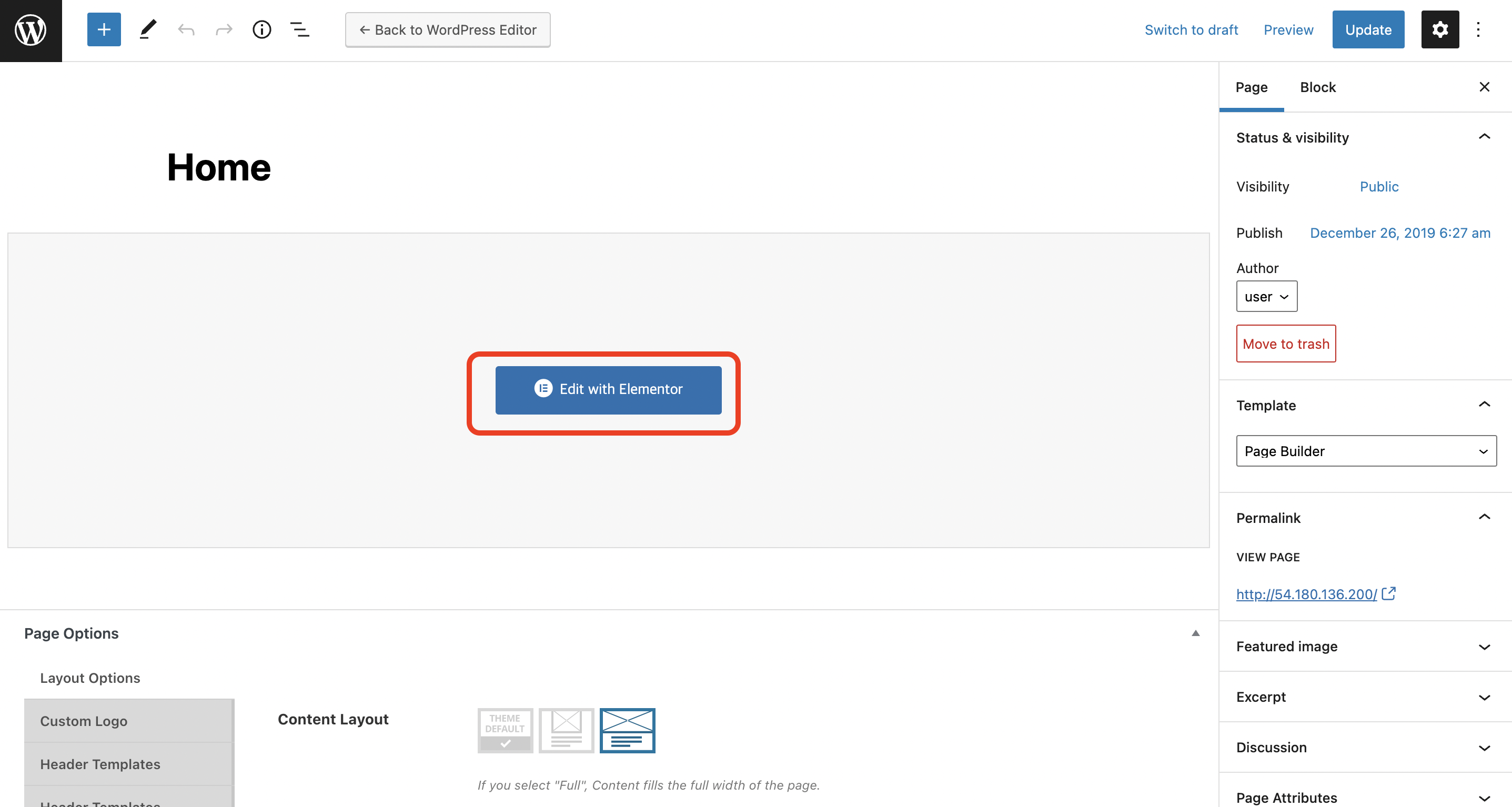The width and height of the screenshot is (1512, 807).
Task: Open the block inserter plus button
Action: pos(104,29)
